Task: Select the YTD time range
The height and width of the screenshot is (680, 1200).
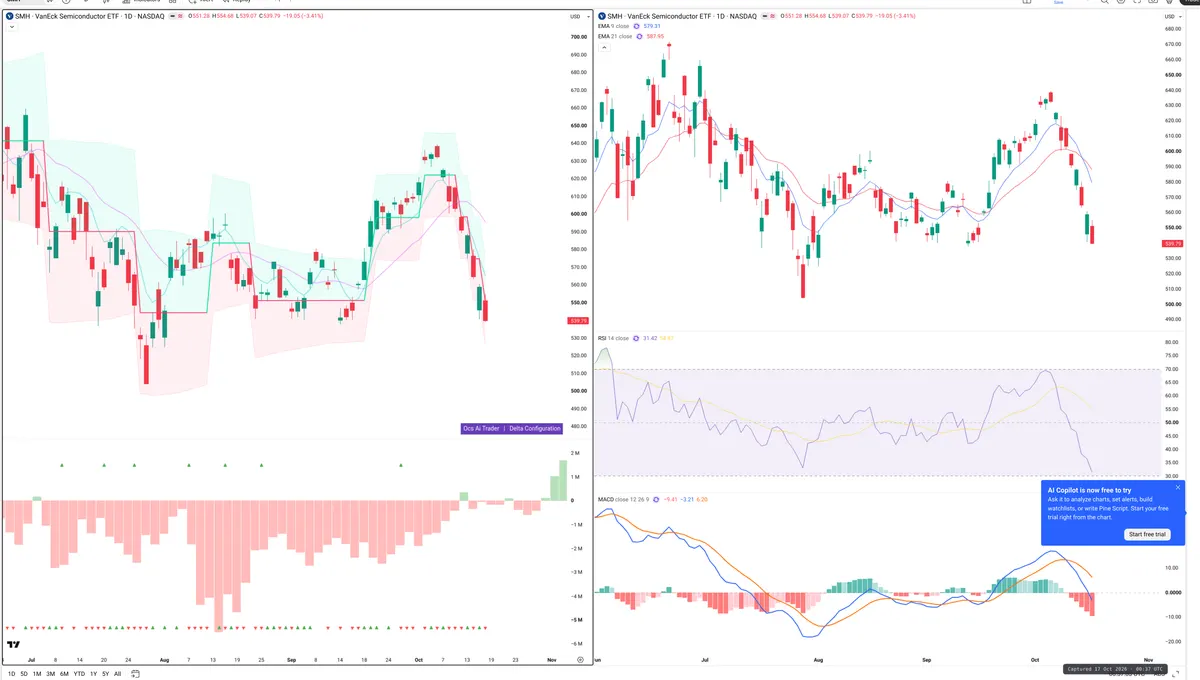Action: (x=79, y=674)
